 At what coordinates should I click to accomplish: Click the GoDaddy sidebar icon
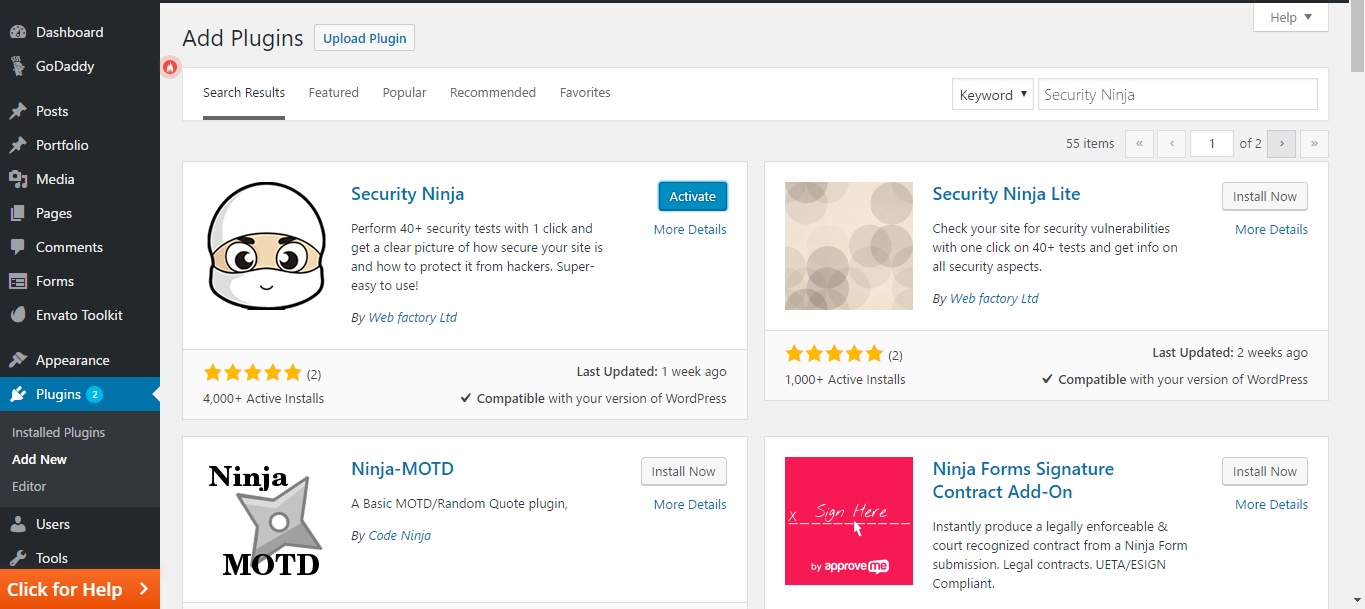click(18, 66)
